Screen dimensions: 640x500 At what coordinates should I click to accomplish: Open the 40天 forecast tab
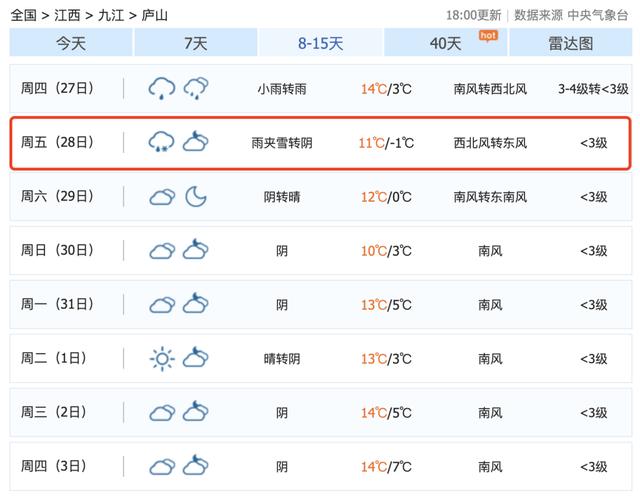tap(446, 42)
